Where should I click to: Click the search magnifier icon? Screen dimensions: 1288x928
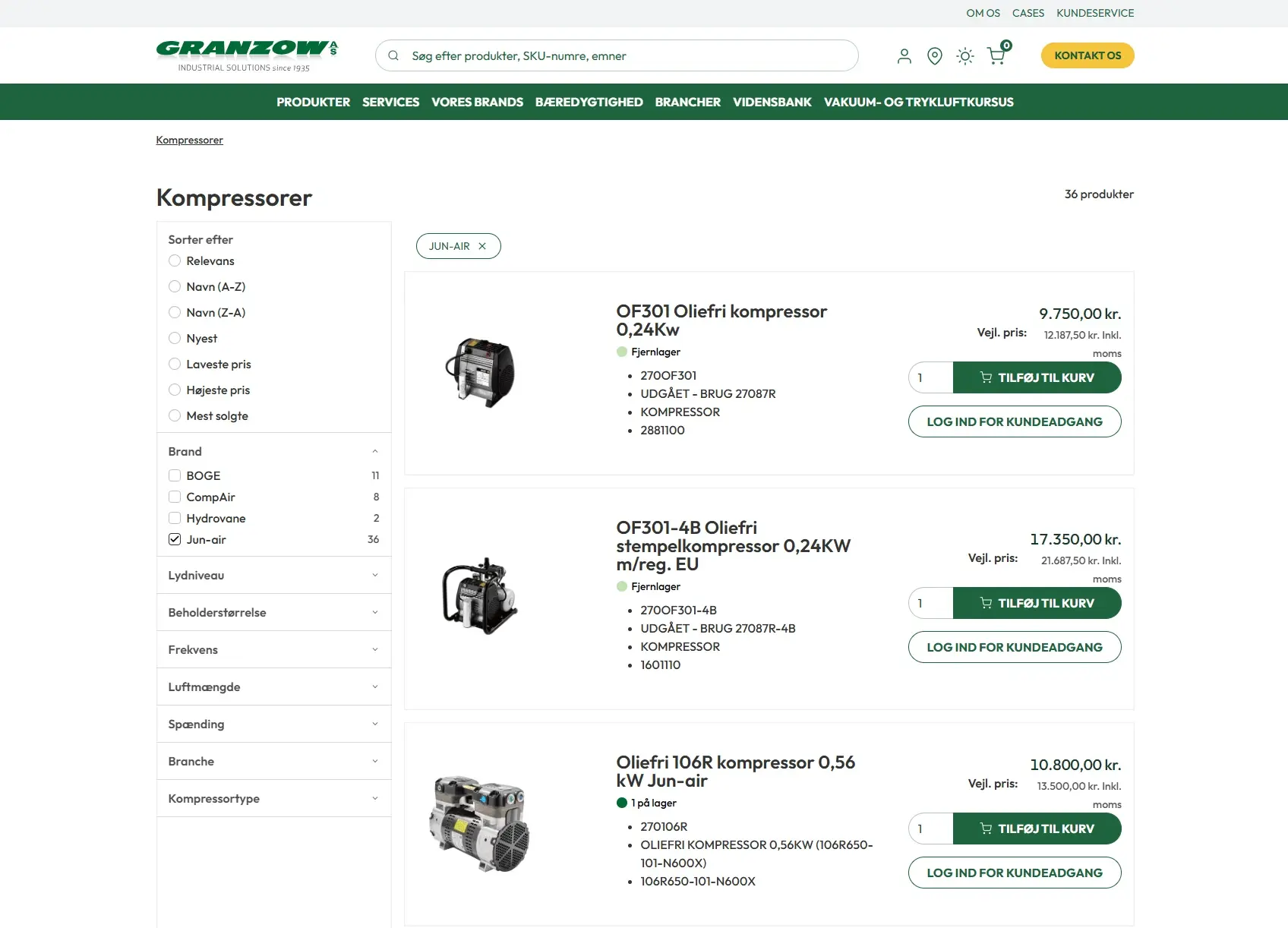pyautogui.click(x=393, y=55)
